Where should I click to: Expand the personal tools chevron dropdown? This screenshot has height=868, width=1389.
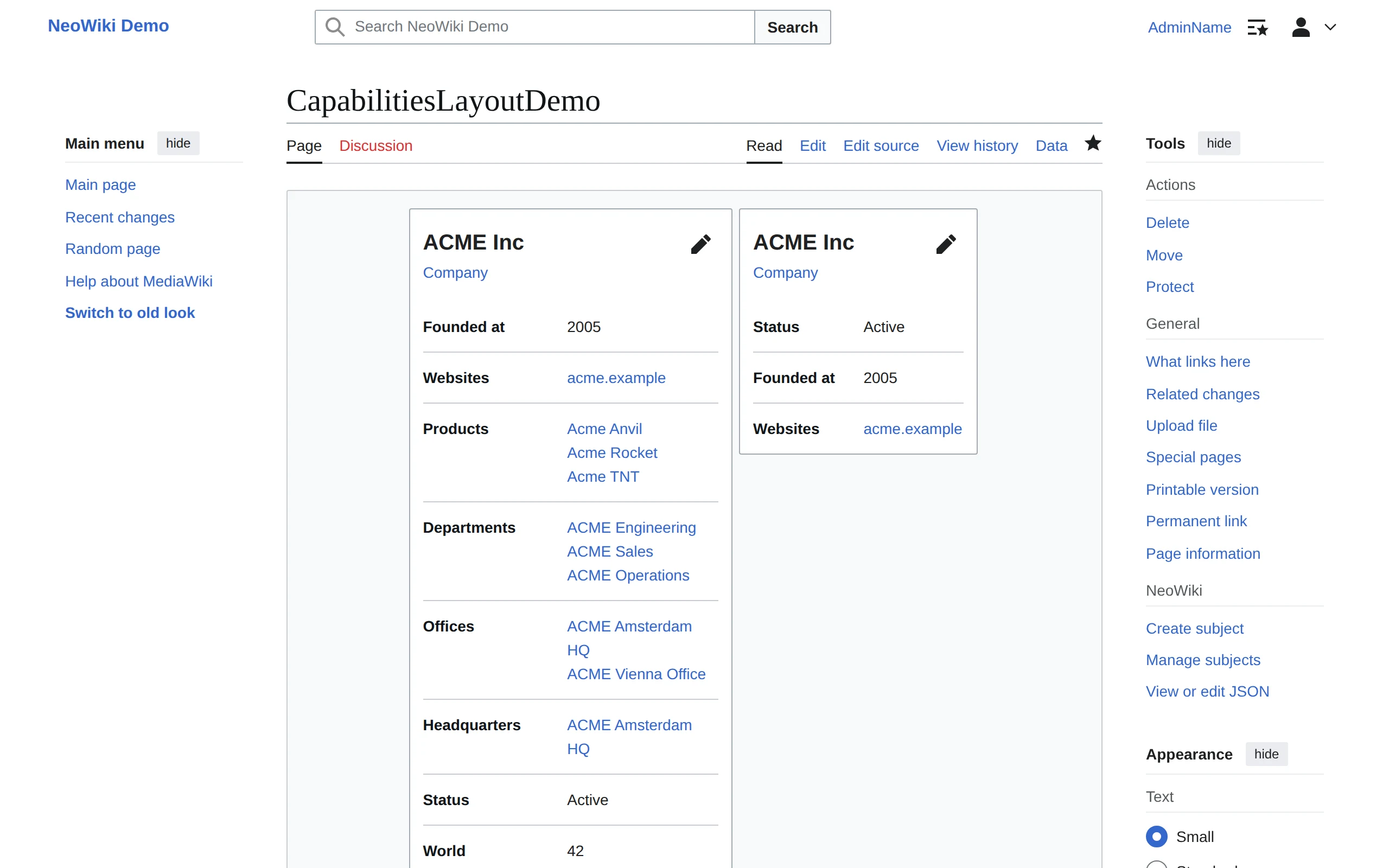pos(1330,27)
